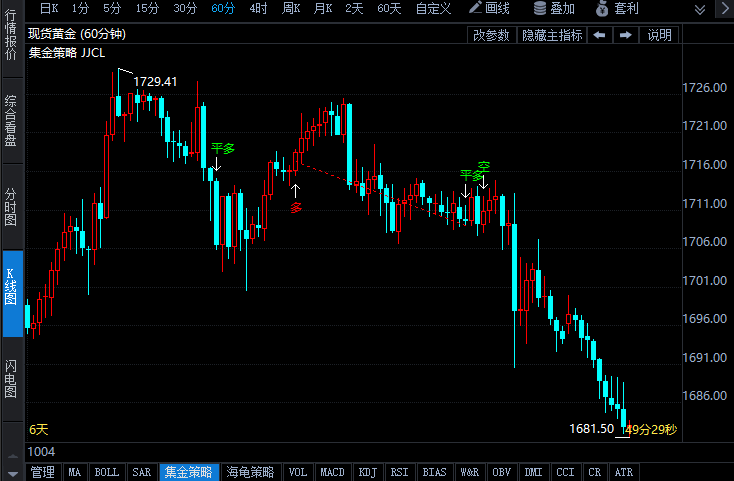Viewport: 734px width, 481px height.
Task: Click the 改参数 button
Action: click(x=492, y=35)
